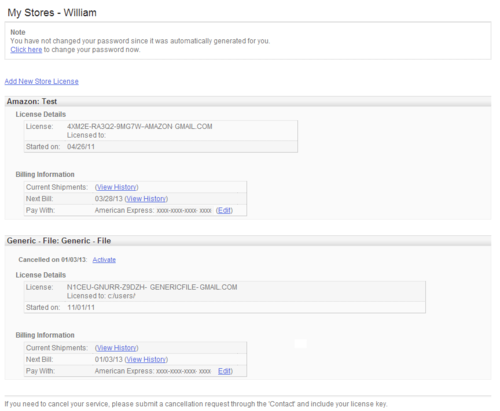Viewport: 500px width, 411px height.
Task: Select the Note password warning box
Action: (x=248, y=41)
